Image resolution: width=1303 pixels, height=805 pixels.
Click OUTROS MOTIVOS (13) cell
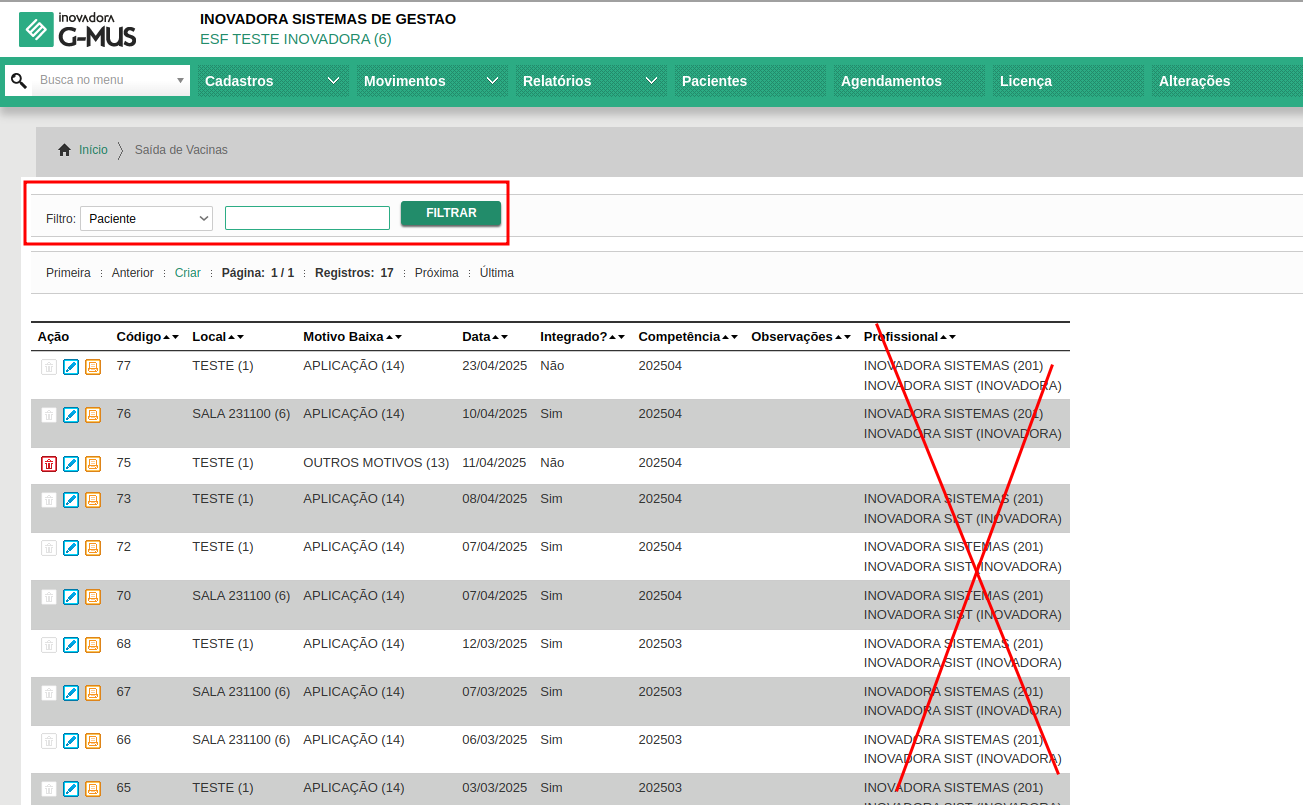tap(376, 463)
